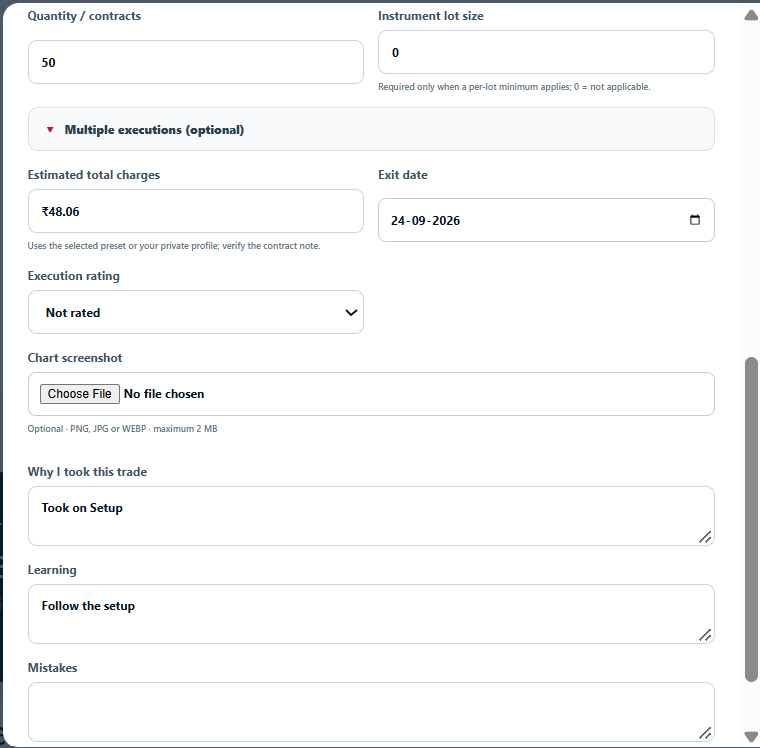Viewport: 760px width, 748px height.
Task: Click the 'Learning' label
Action: (x=52, y=570)
